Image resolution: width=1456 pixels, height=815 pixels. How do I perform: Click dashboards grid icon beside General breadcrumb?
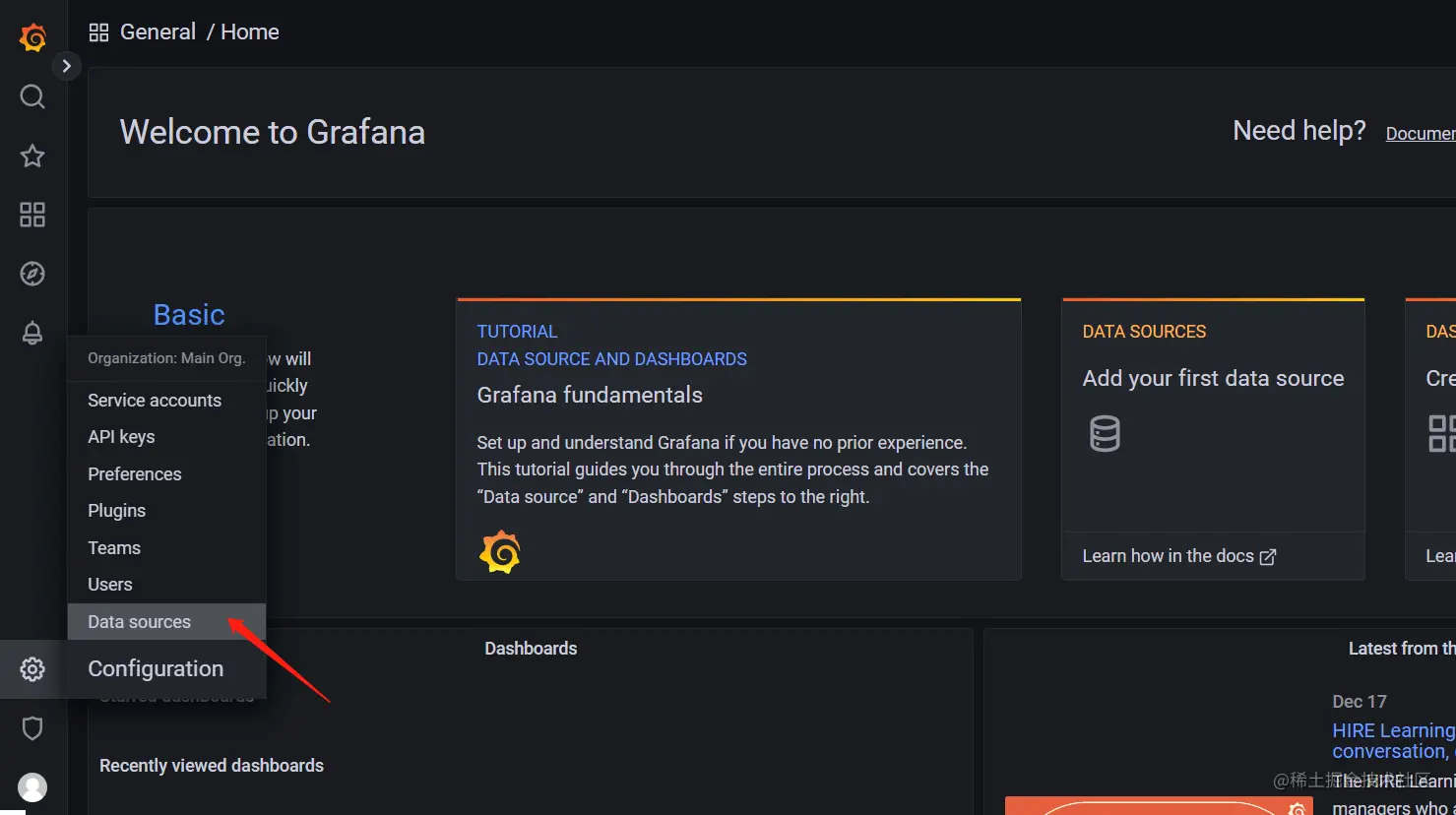click(x=98, y=32)
